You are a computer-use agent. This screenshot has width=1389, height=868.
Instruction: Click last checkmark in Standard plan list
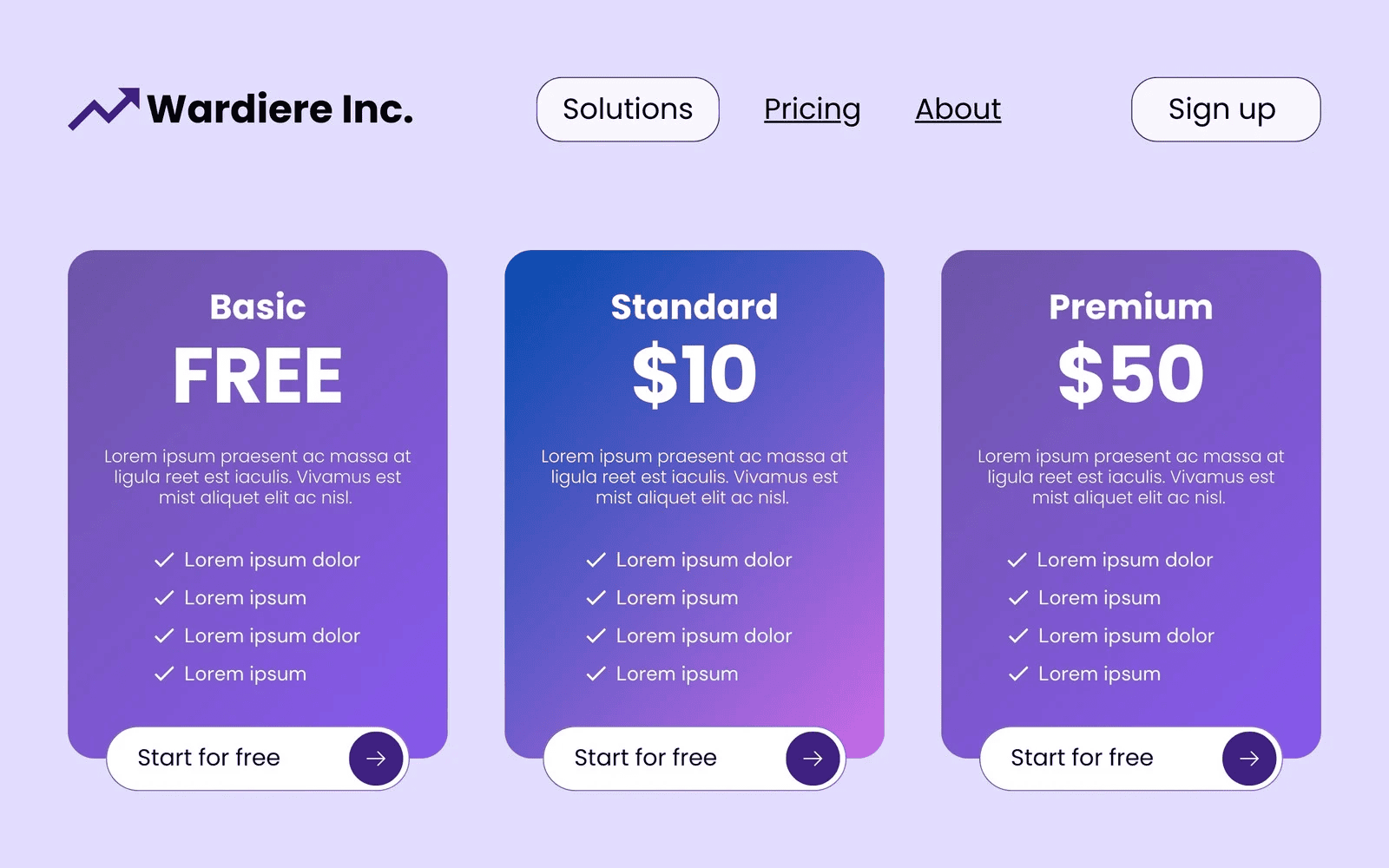[x=596, y=674]
